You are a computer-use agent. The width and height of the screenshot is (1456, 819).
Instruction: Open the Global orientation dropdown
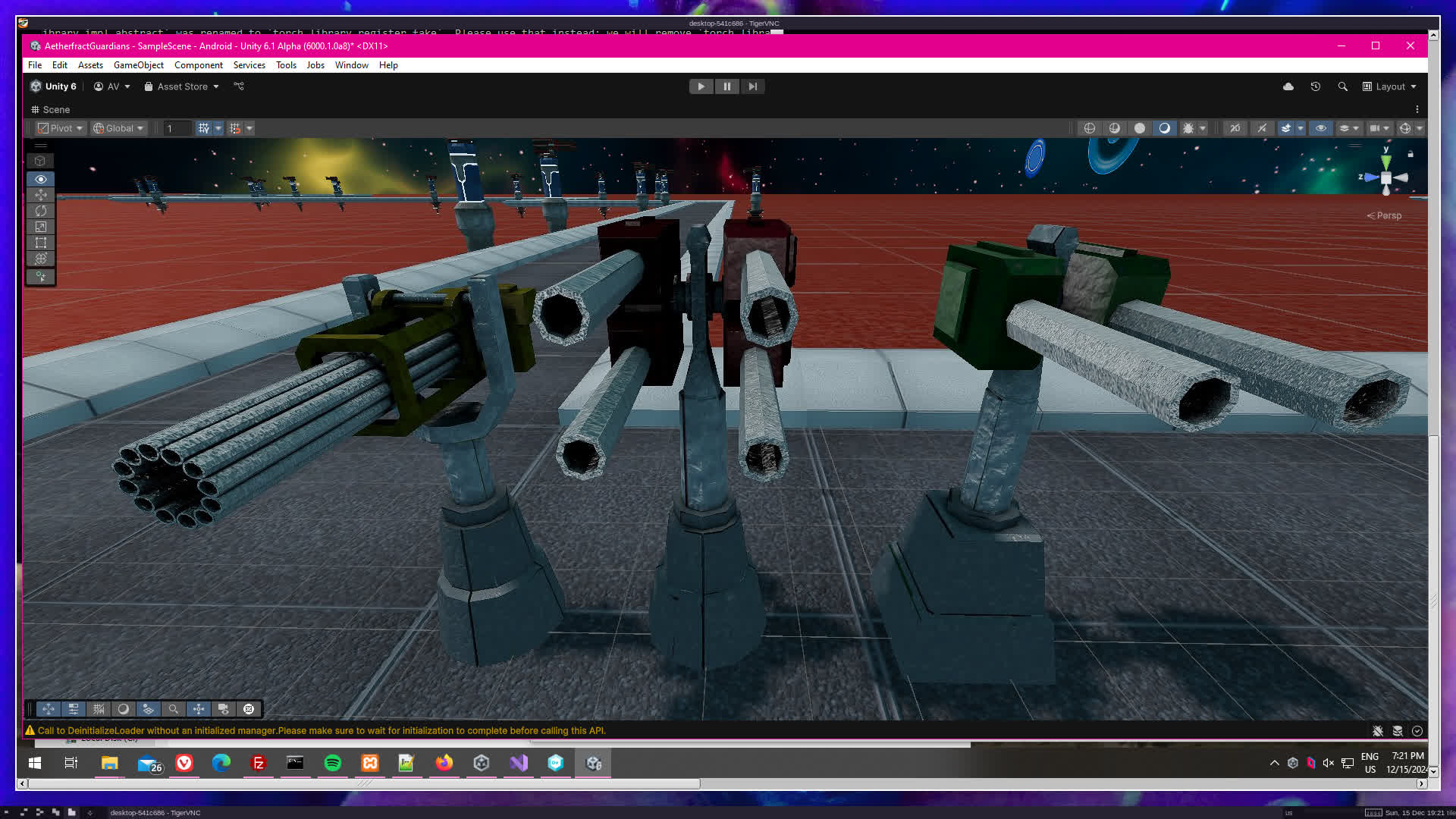point(118,128)
